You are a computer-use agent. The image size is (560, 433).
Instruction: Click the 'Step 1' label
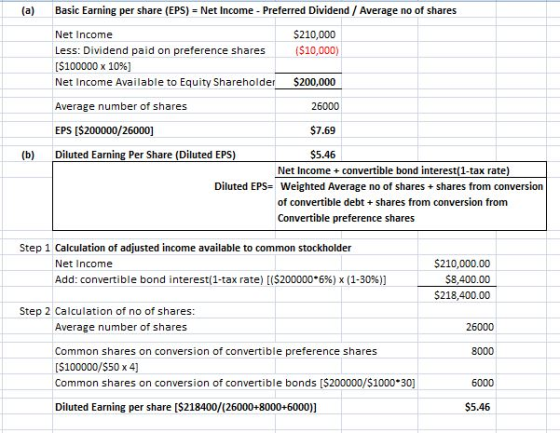pyautogui.click(x=35, y=248)
